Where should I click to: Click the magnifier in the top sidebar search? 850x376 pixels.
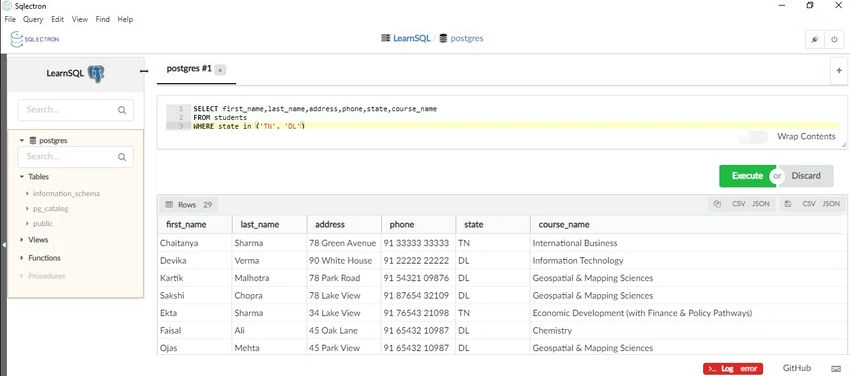pos(122,110)
